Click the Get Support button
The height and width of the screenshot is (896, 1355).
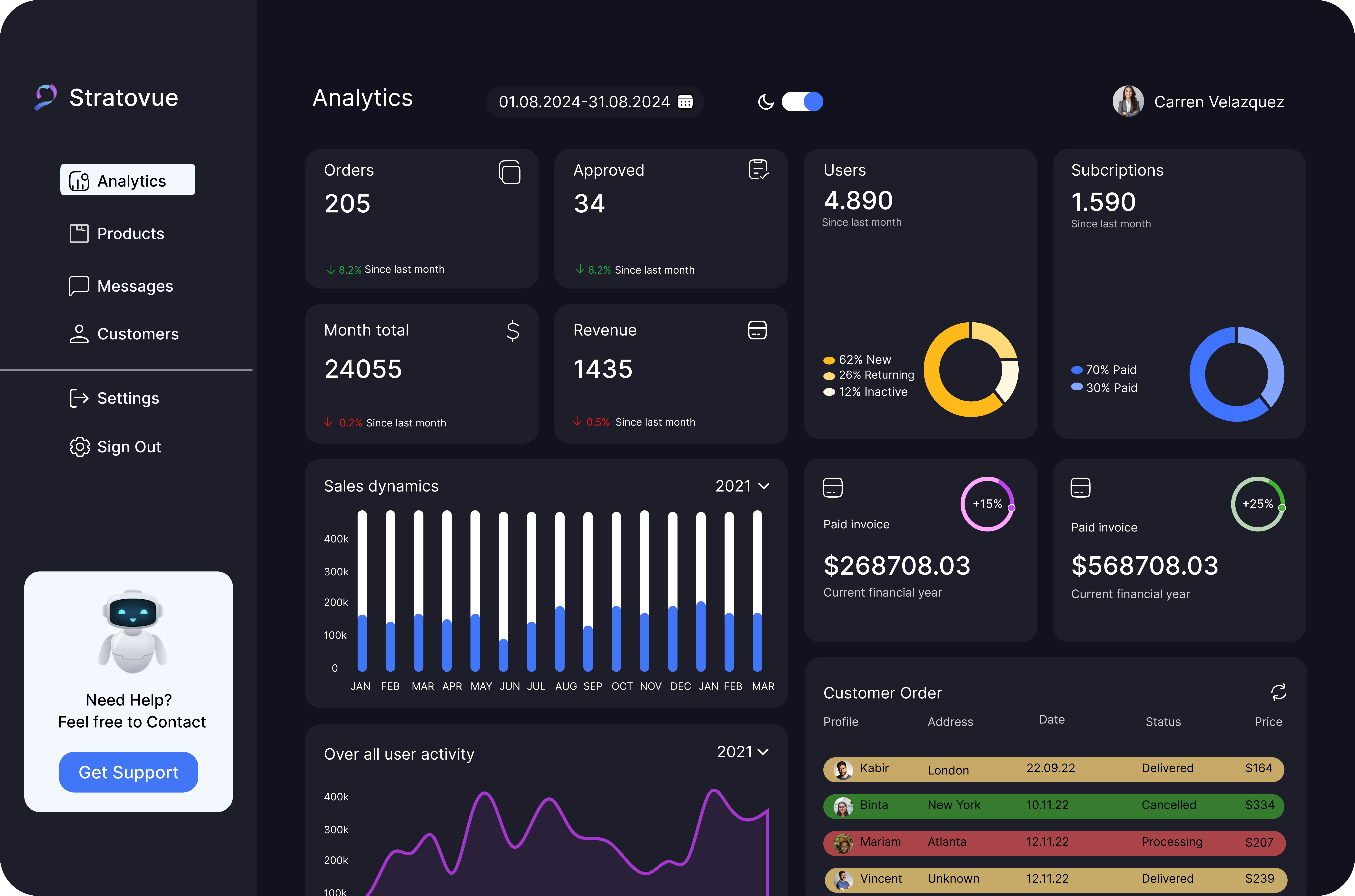click(x=129, y=772)
